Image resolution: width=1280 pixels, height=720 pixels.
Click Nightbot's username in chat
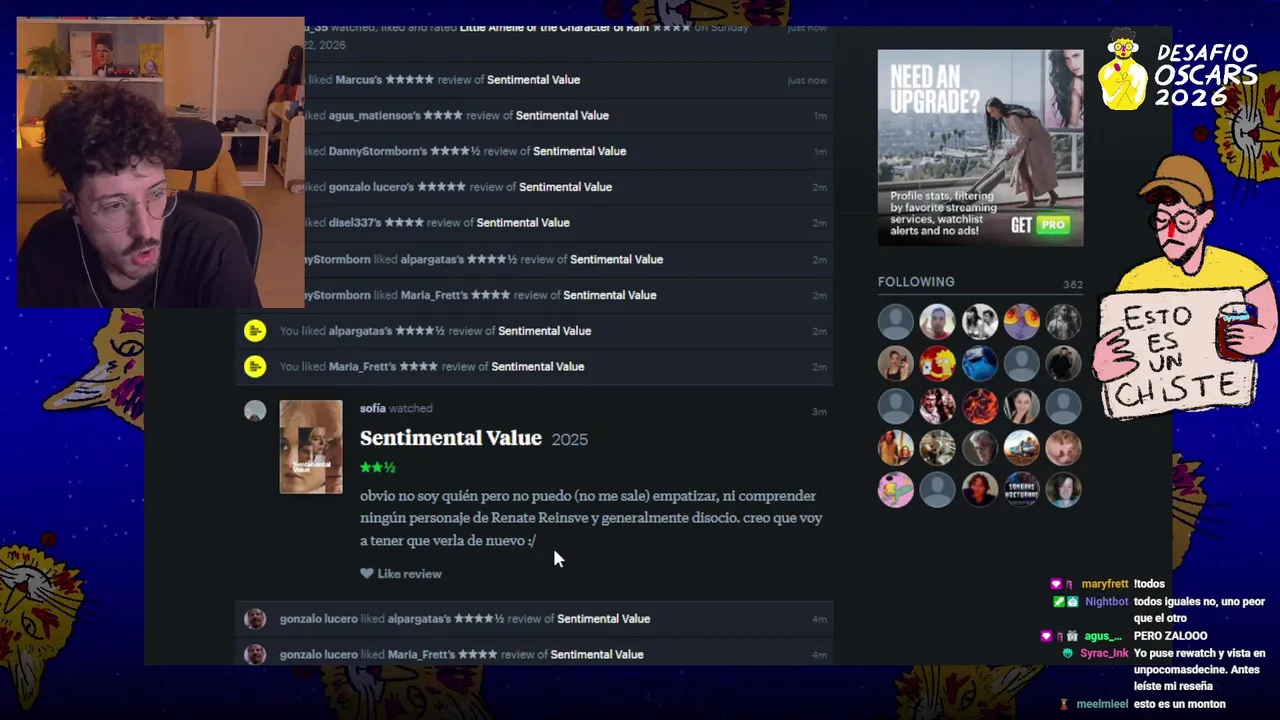(x=1107, y=602)
